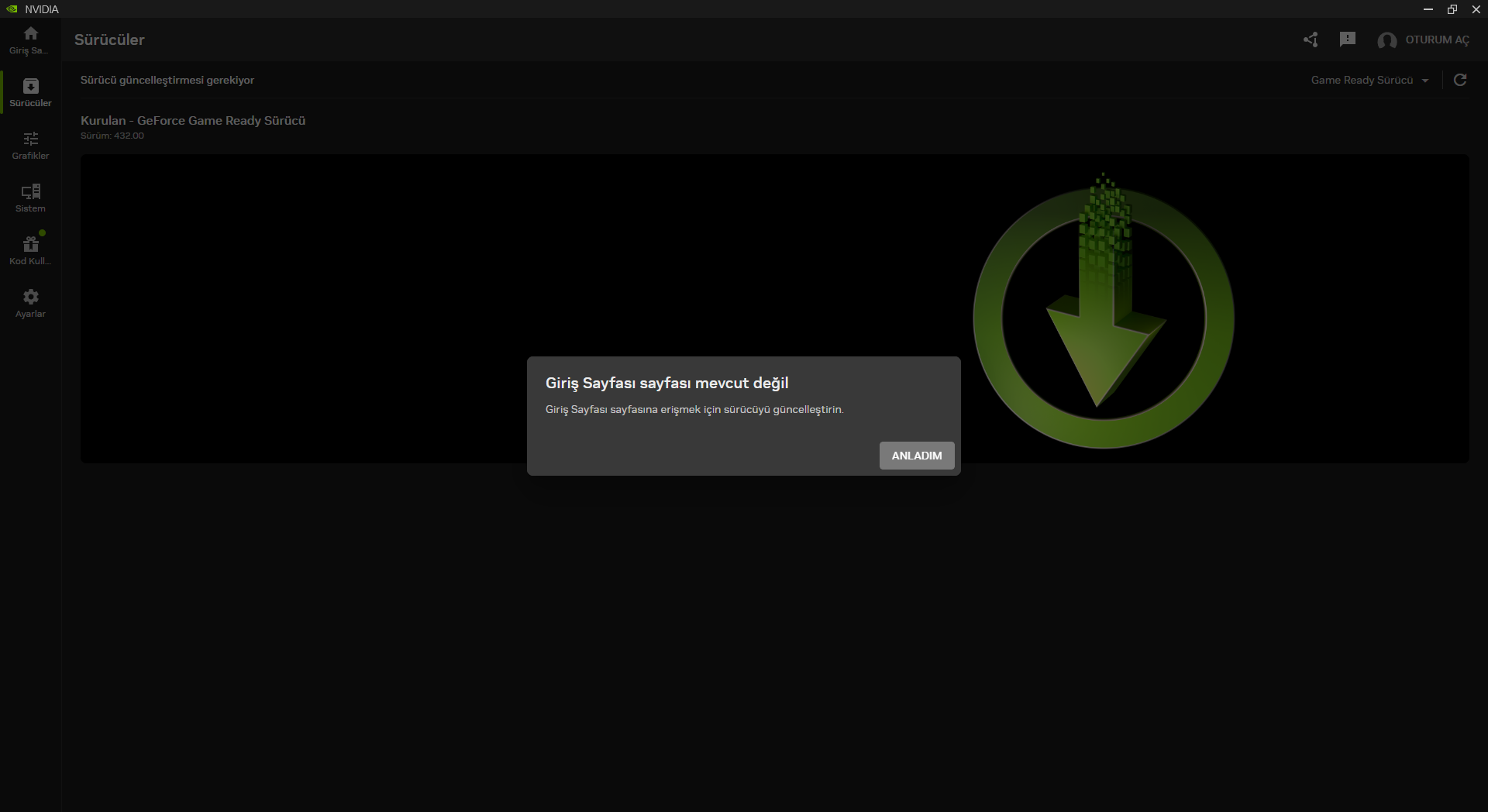This screenshot has width=1488, height=812.
Task: Refresh the driver list
Action: 1460,80
